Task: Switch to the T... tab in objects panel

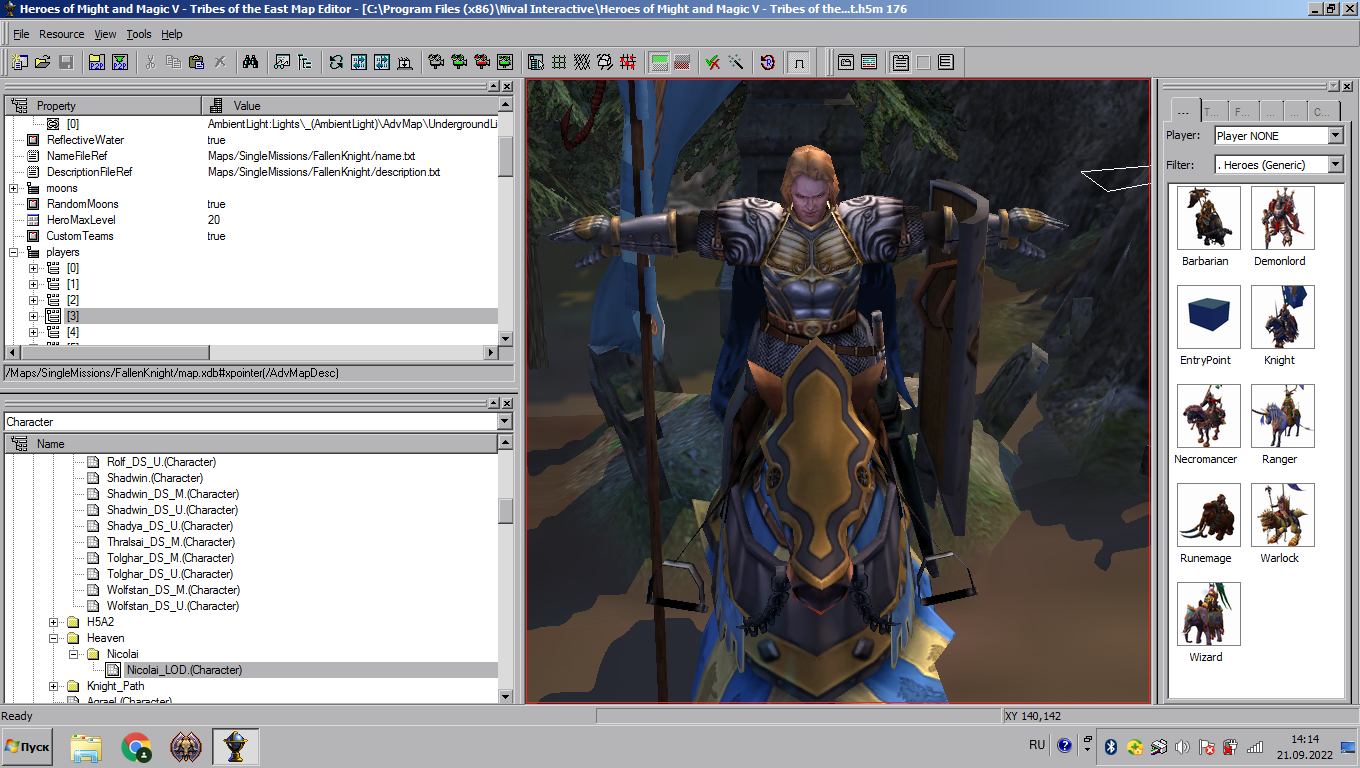Action: tap(1213, 111)
